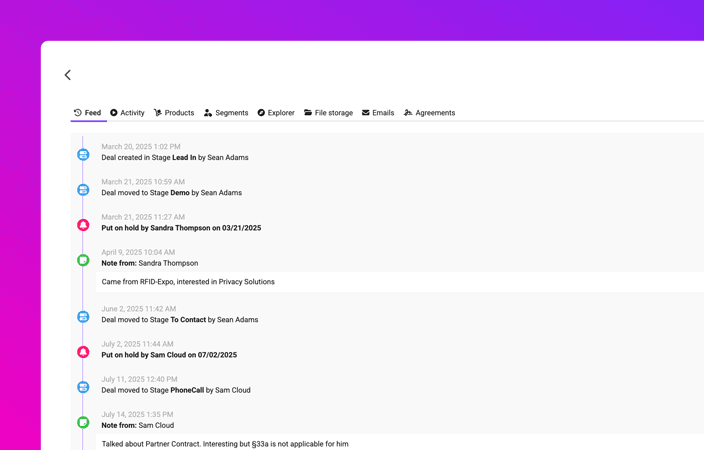The height and width of the screenshot is (450, 704).
Task: Go back using the left chevron arrow
Action: pos(68,75)
